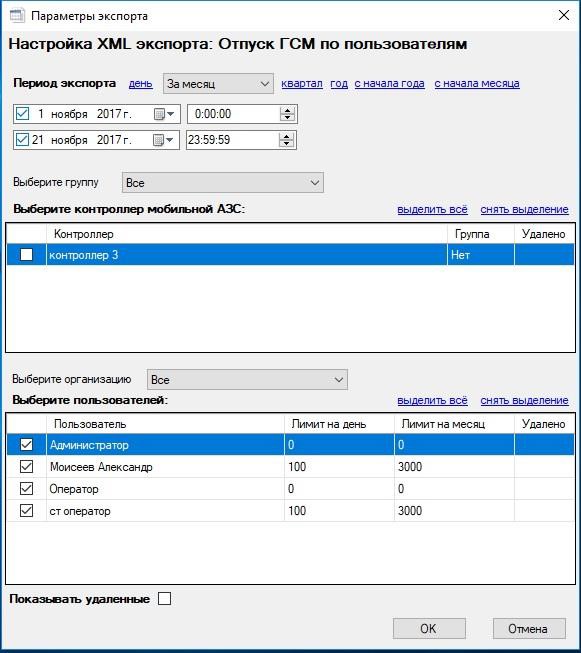Open calendar picker for end date 21 ноября
The image size is (581, 653).
point(163,140)
